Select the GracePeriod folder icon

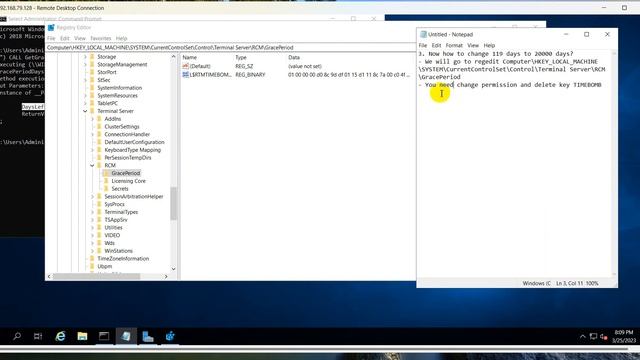point(107,173)
